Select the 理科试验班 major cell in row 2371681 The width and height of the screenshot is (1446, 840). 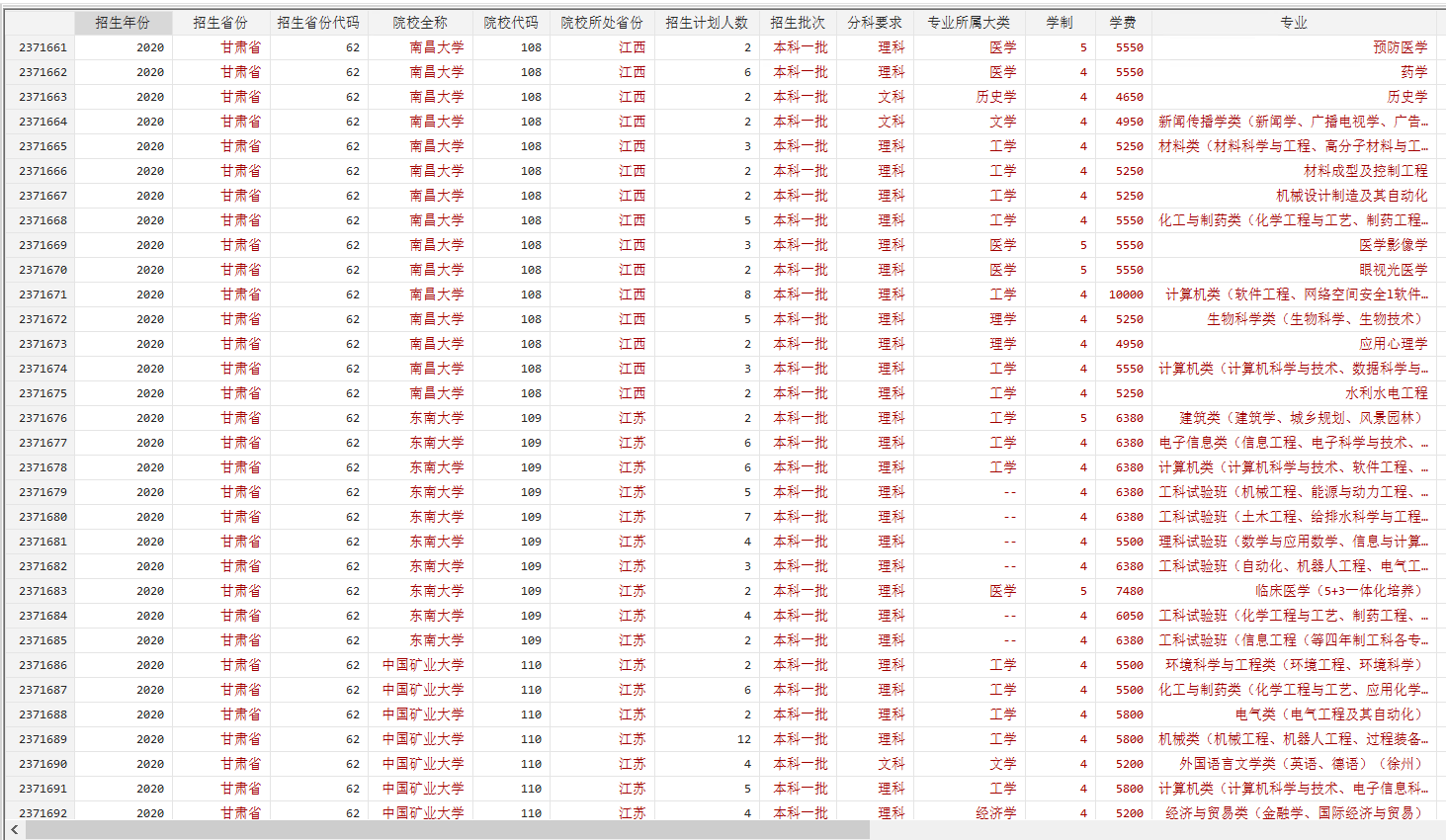coord(1294,542)
